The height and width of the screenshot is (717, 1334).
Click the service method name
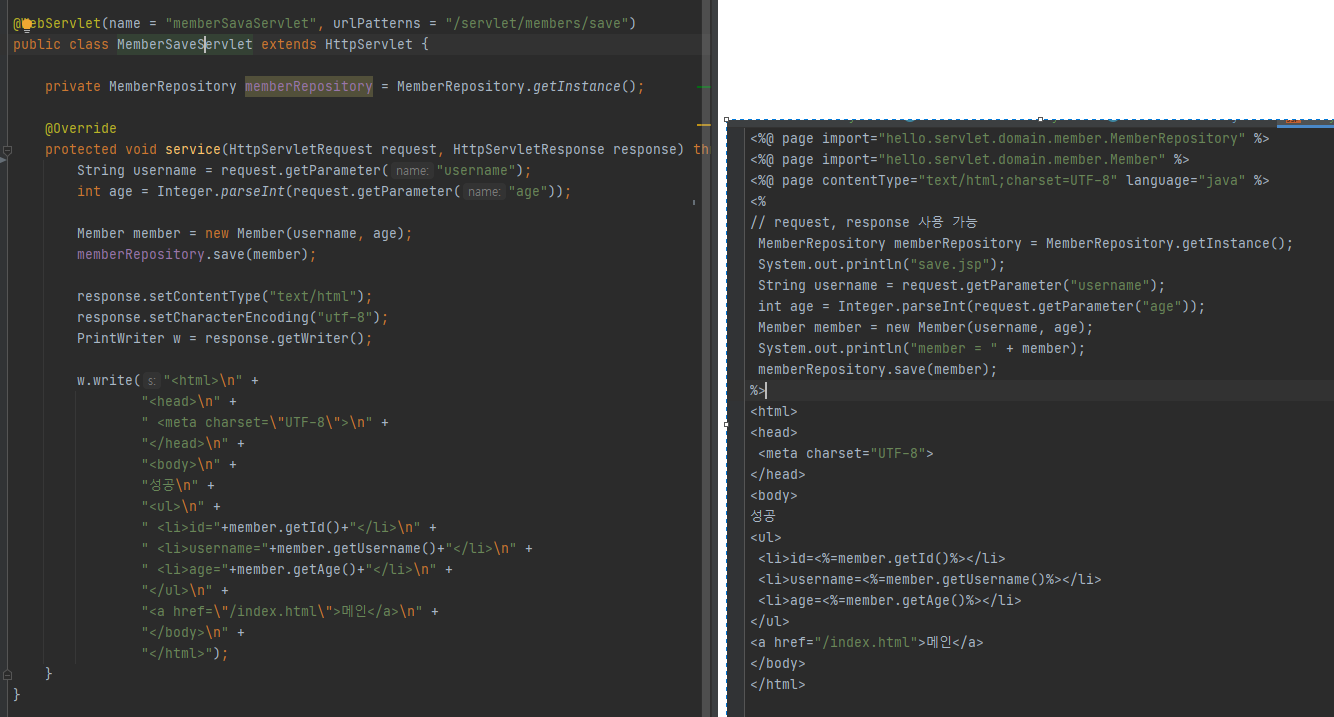pyautogui.click(x=192, y=149)
